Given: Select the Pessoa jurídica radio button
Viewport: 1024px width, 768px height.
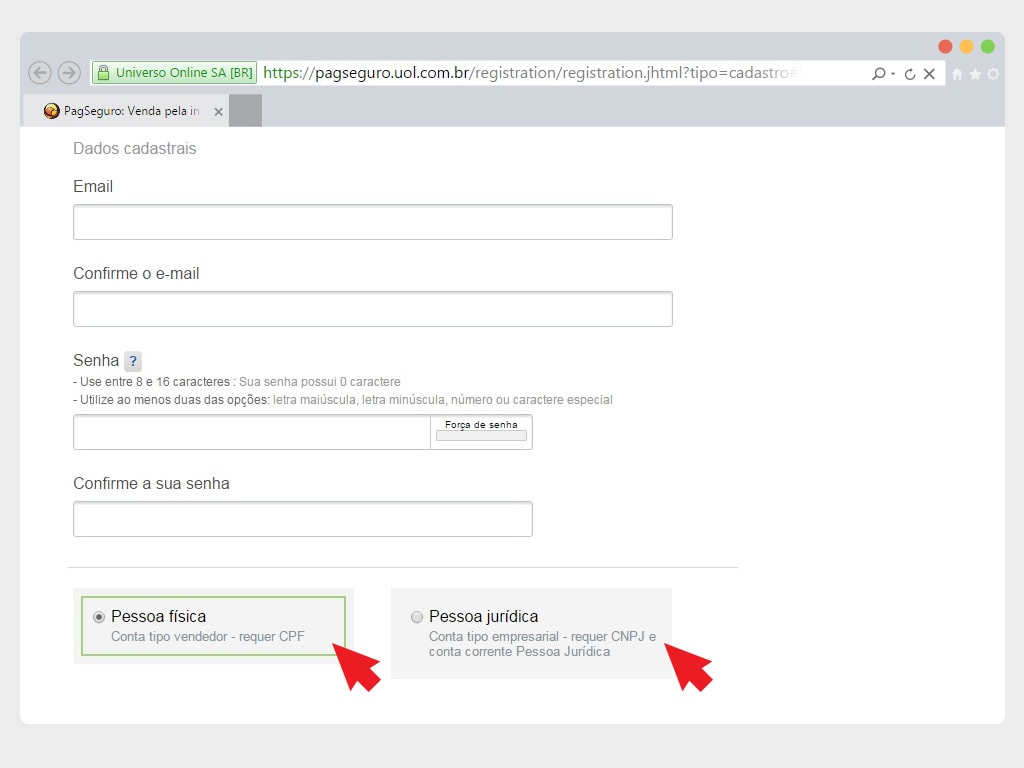Looking at the screenshot, I should [x=417, y=617].
